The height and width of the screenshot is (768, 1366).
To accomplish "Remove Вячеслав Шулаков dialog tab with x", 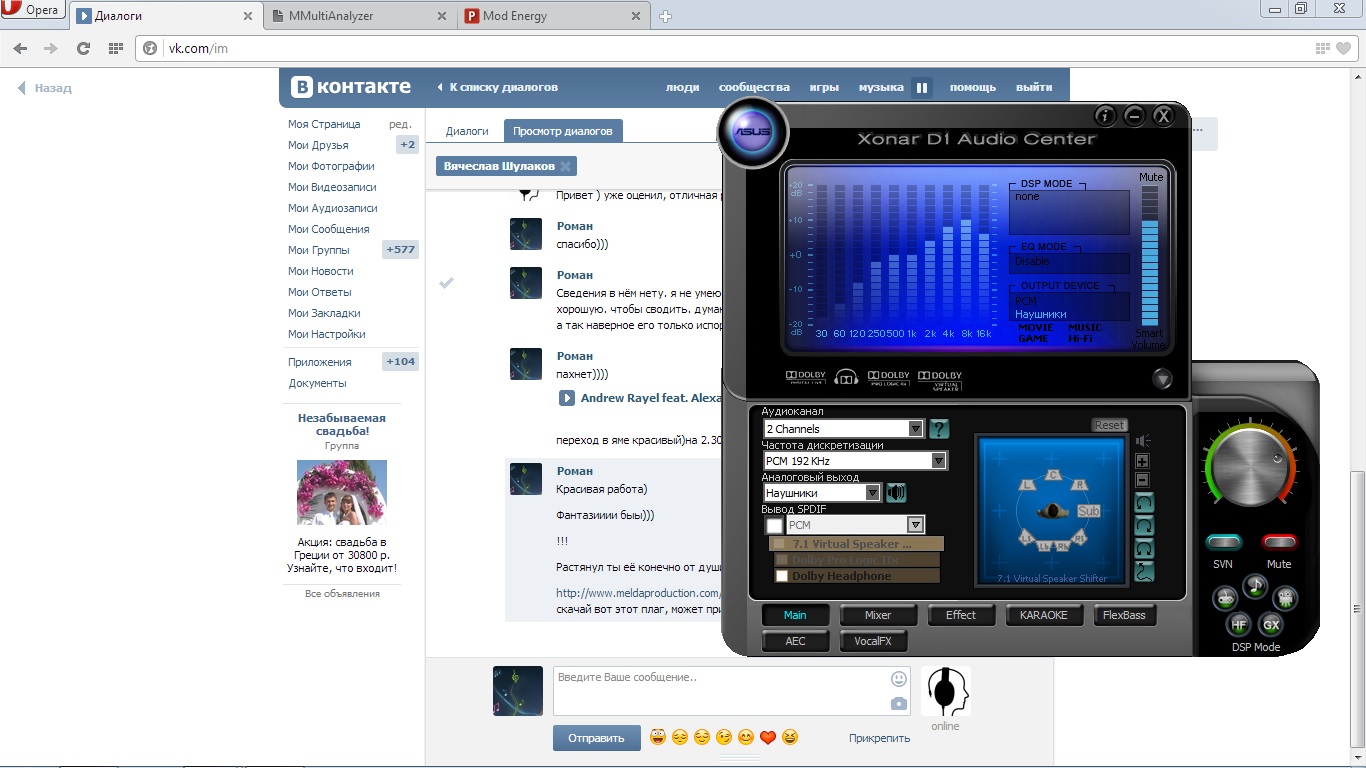I will click(x=565, y=167).
